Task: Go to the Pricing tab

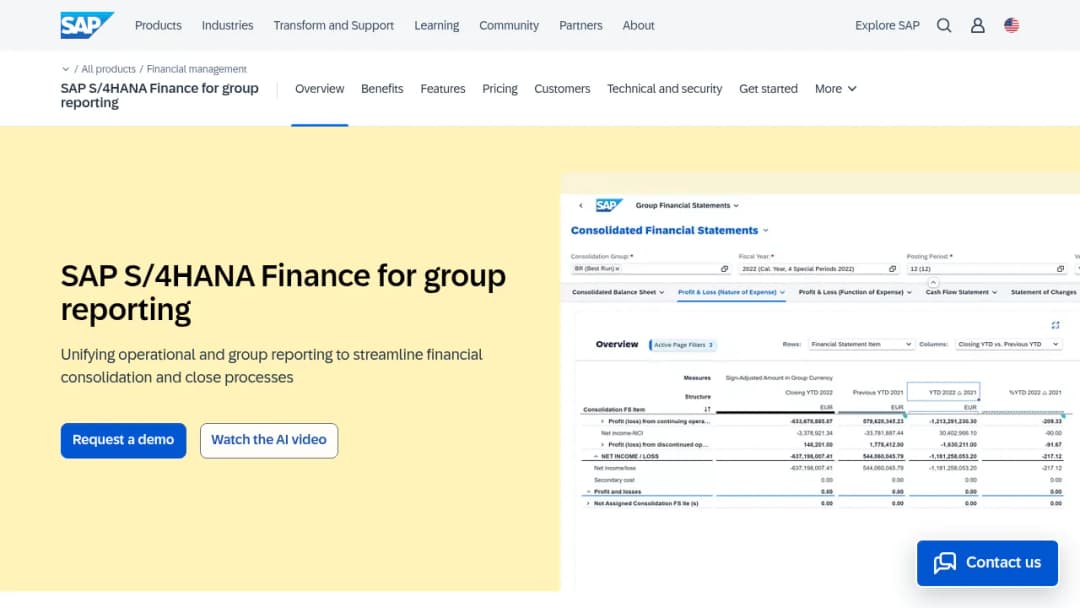Action: [x=500, y=89]
